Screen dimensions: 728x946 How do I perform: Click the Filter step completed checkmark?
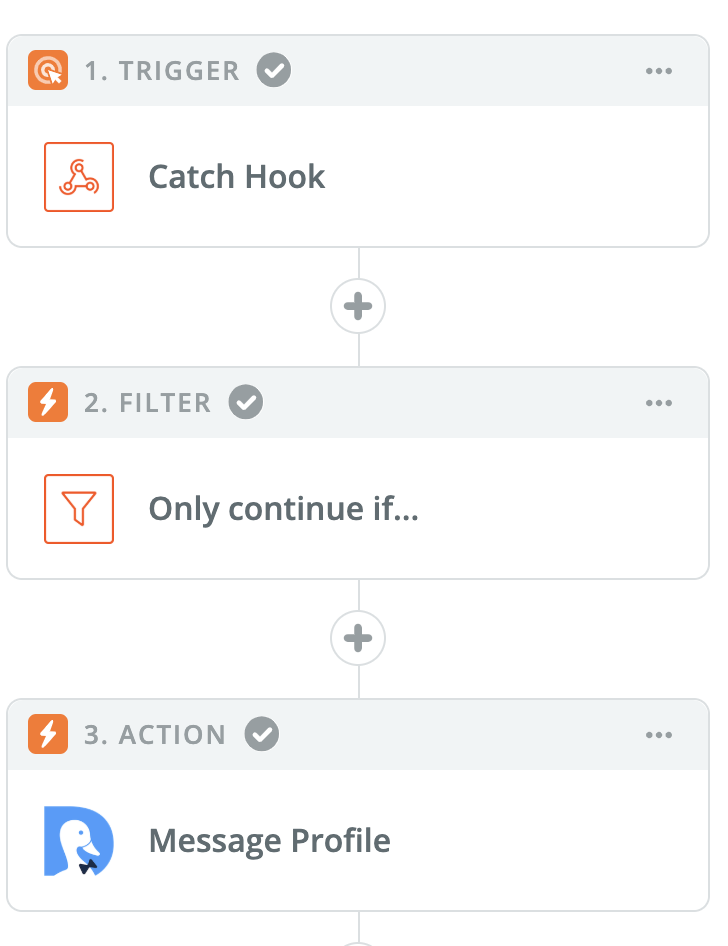pos(245,402)
